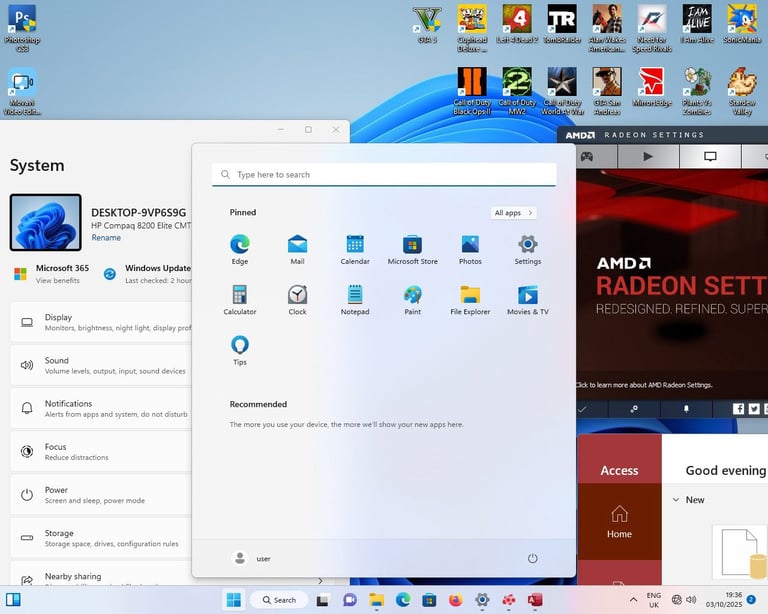Select the Display tab in Radeon Settings
768x614 pixels.
click(x=710, y=156)
